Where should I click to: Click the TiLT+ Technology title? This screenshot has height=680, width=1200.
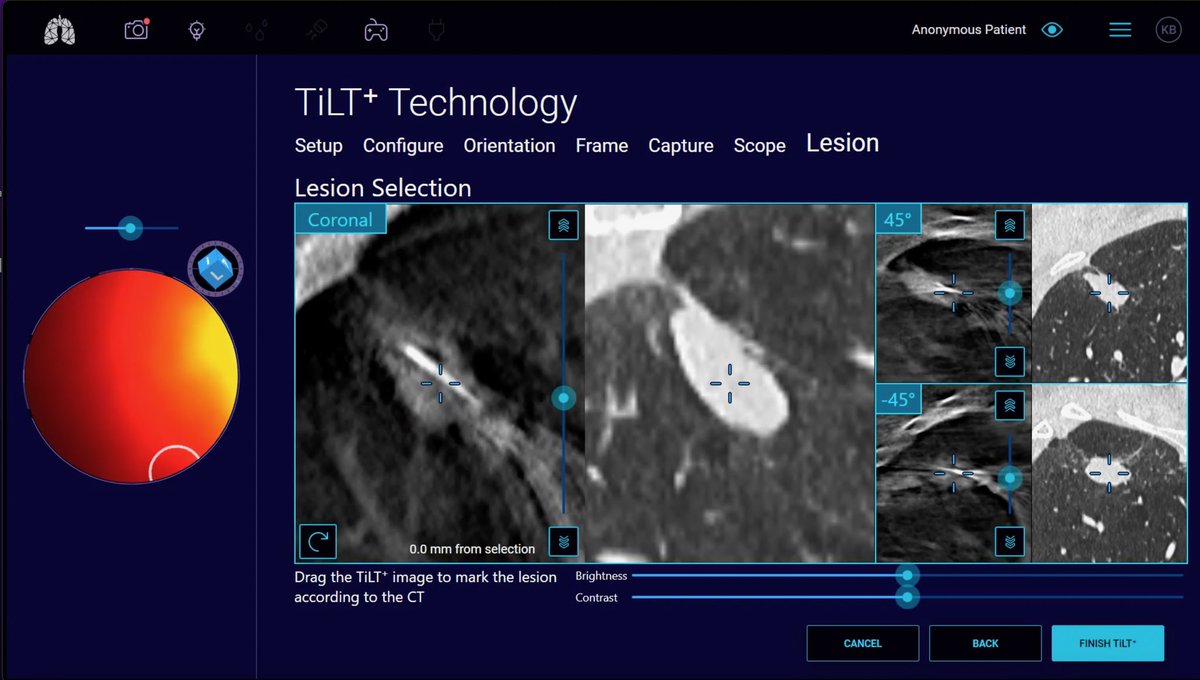point(436,103)
